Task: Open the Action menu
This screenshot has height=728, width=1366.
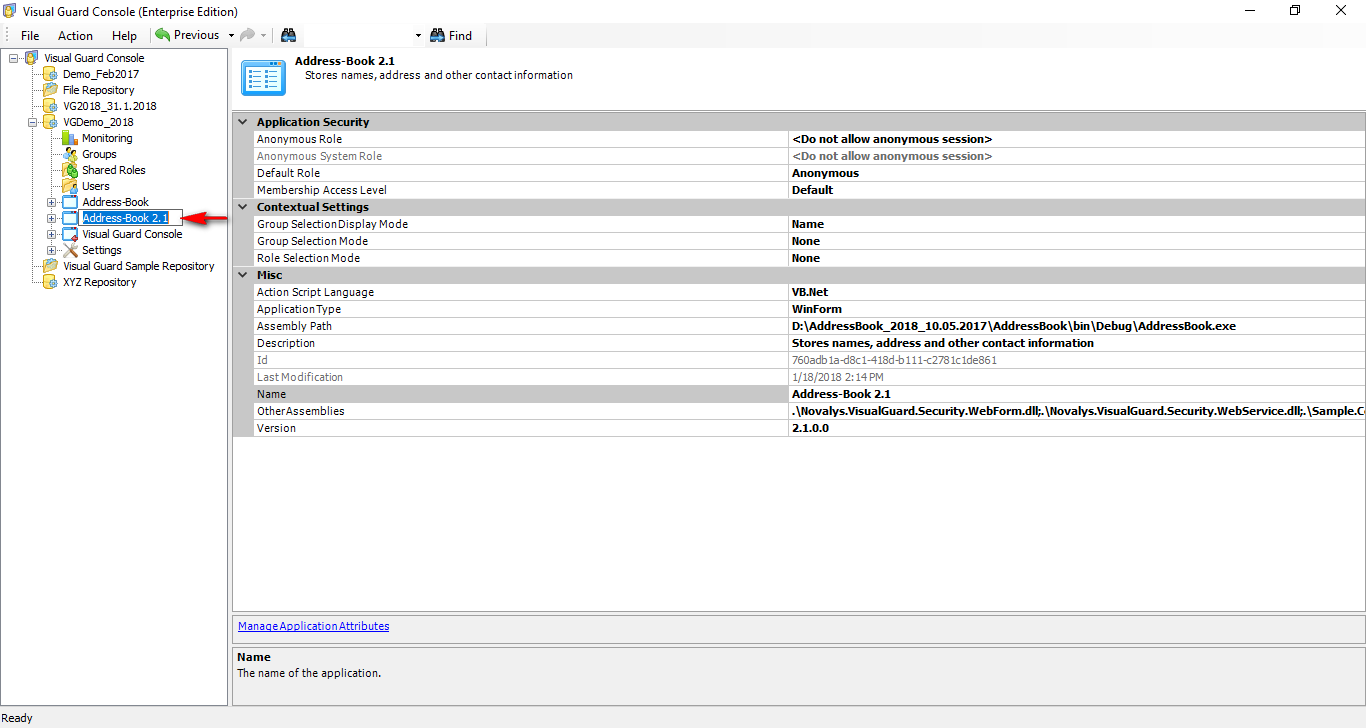Action: (x=75, y=35)
